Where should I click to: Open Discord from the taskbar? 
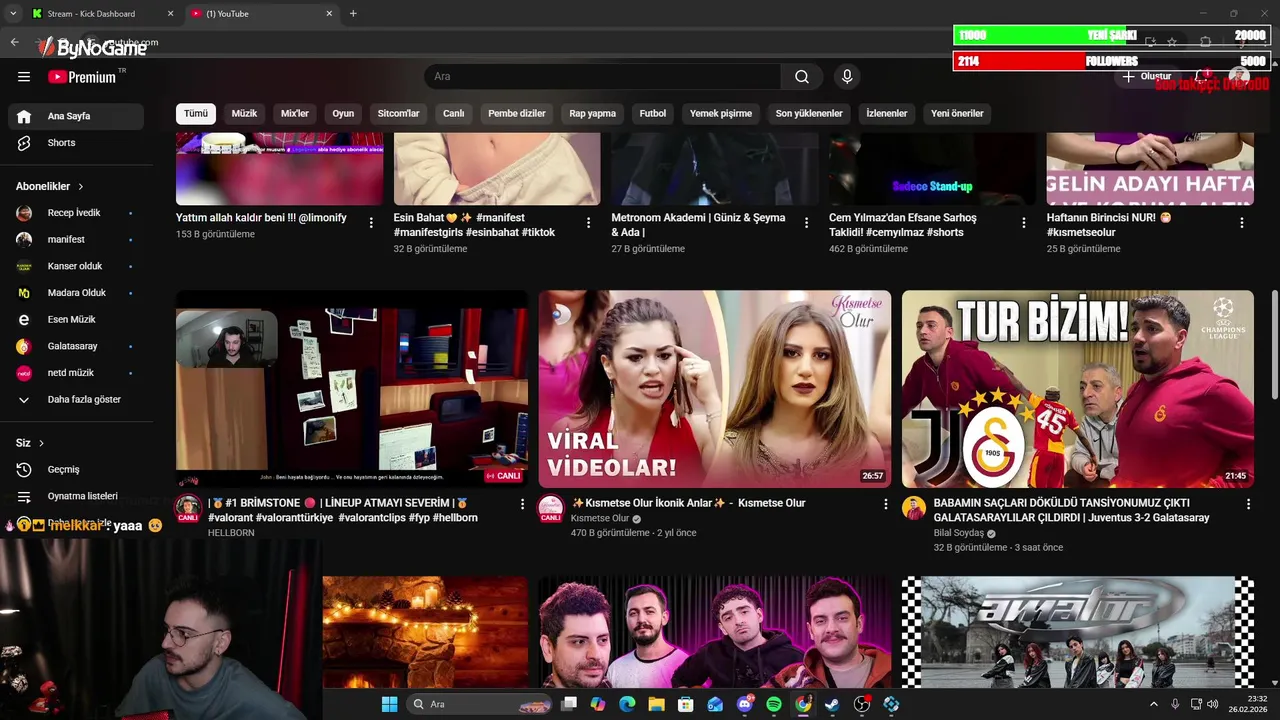[745, 704]
